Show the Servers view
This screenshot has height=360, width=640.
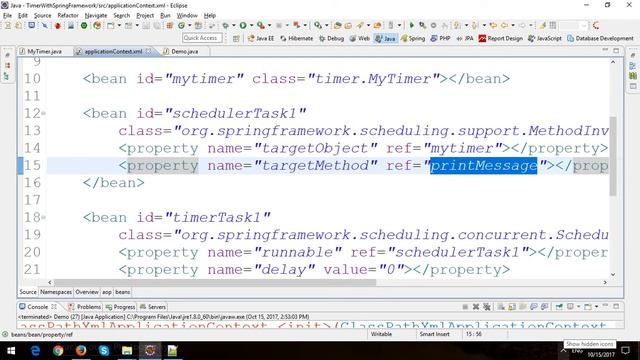[x=153, y=307]
